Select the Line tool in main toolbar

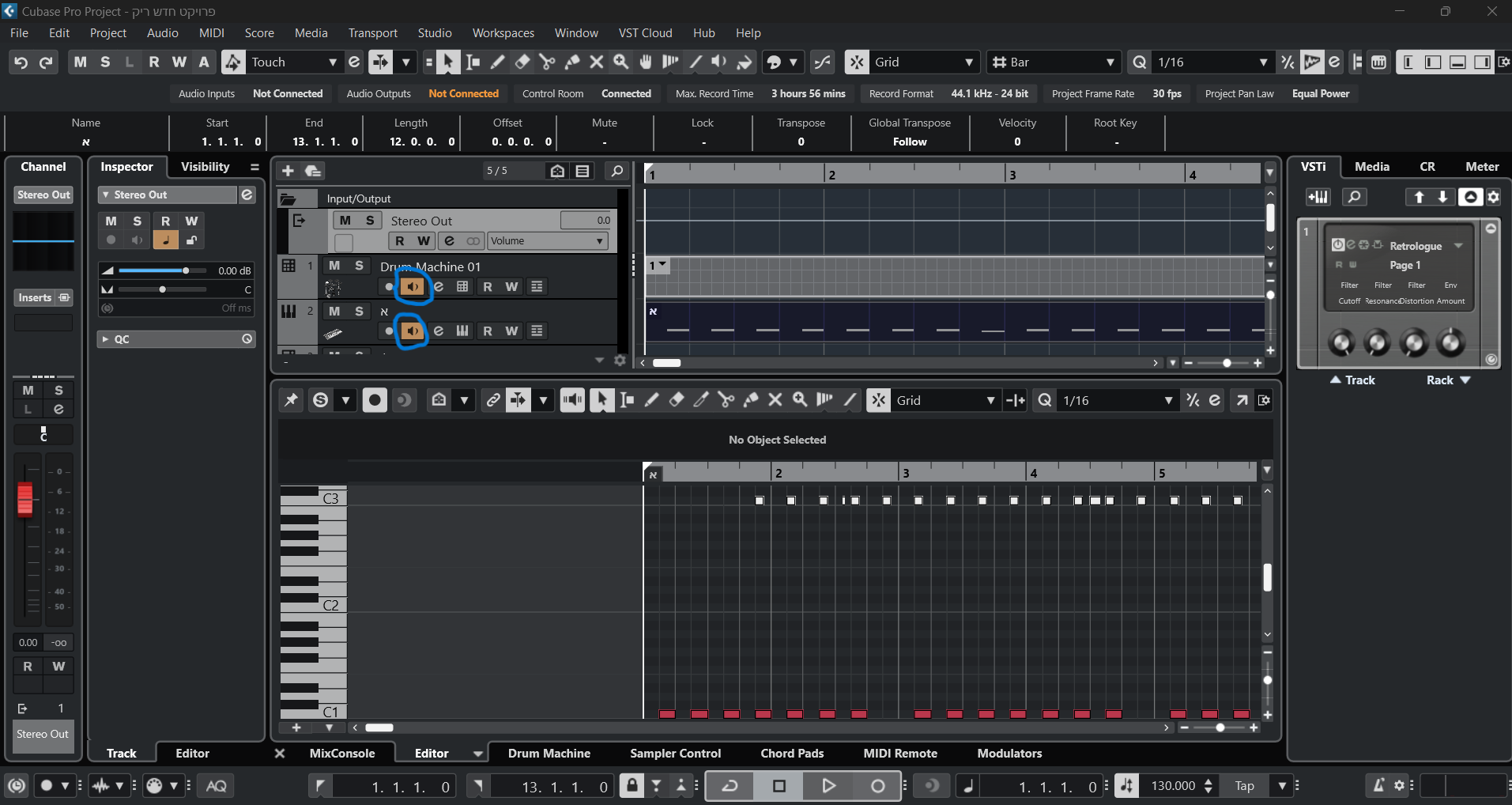click(696, 62)
